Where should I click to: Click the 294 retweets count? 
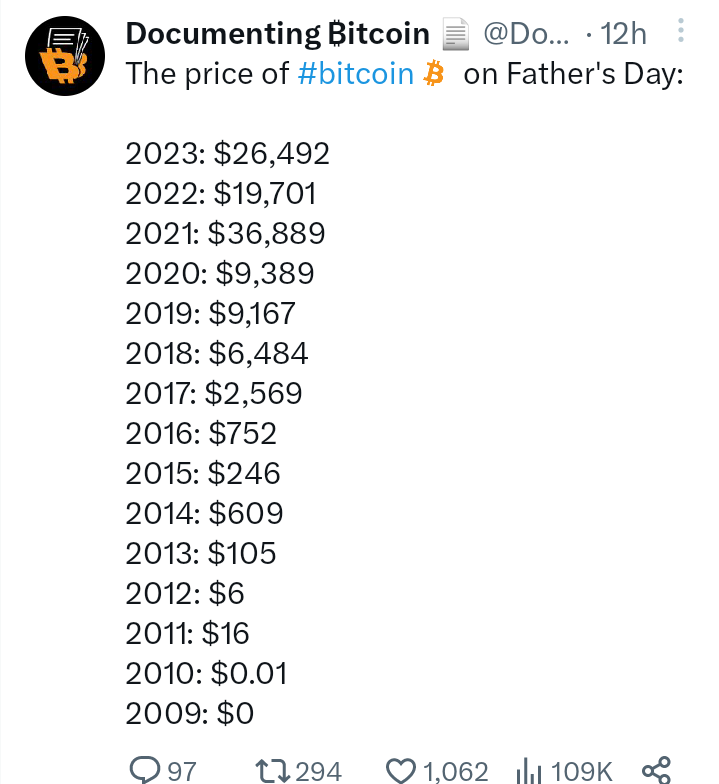[318, 771]
